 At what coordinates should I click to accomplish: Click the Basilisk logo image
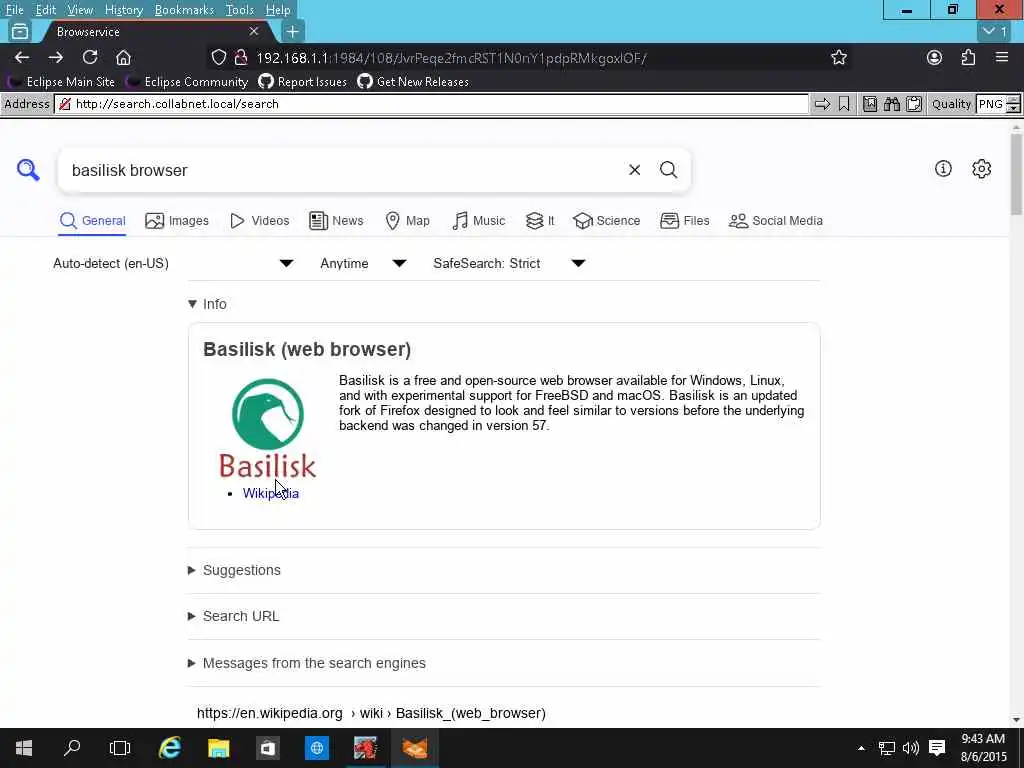[x=268, y=428]
